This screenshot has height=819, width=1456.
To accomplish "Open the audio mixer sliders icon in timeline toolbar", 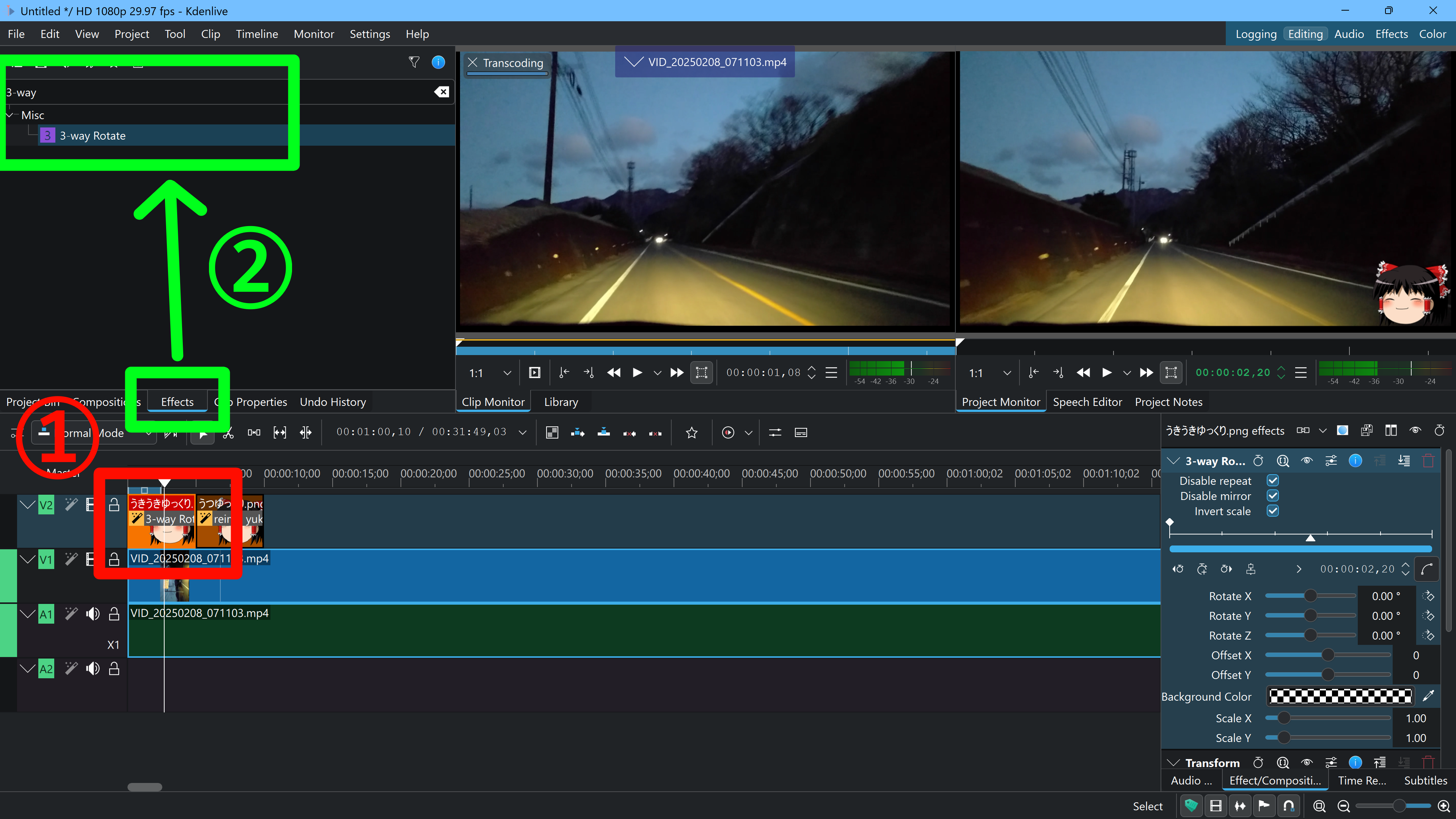I will coord(775,433).
